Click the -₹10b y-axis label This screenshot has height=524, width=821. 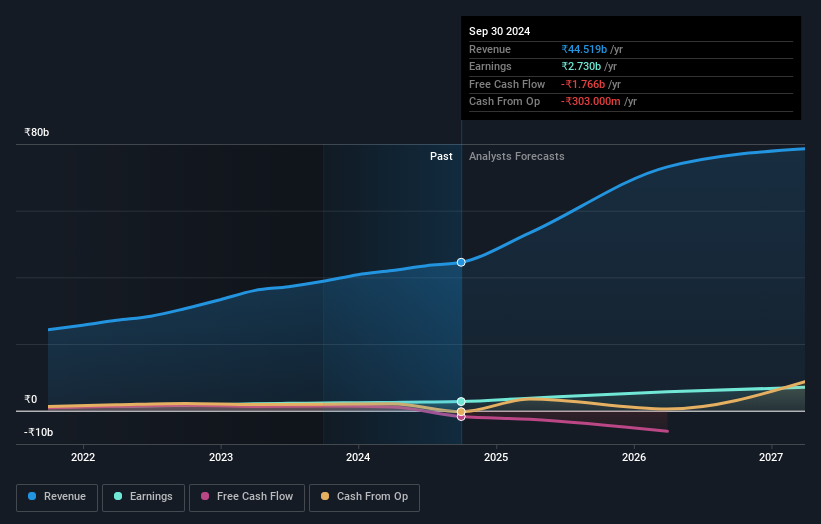[x=39, y=432]
